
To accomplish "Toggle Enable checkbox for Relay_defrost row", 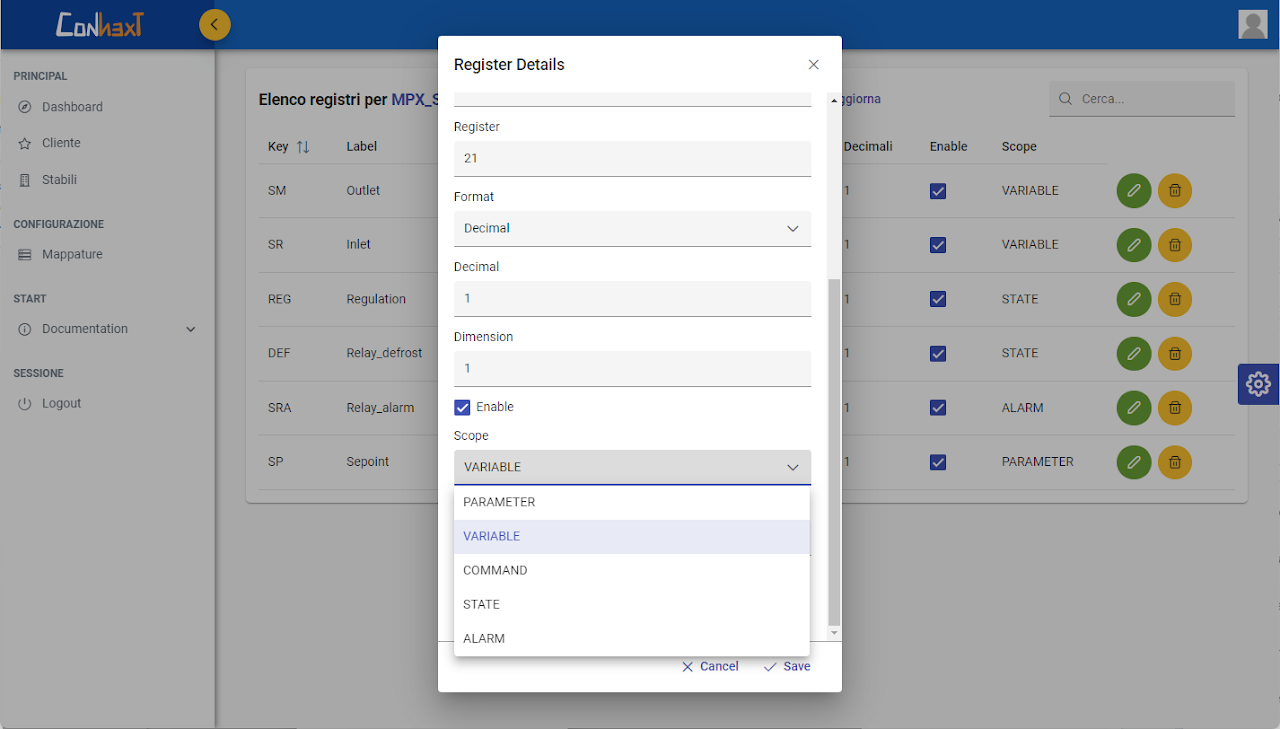I will click(938, 353).
